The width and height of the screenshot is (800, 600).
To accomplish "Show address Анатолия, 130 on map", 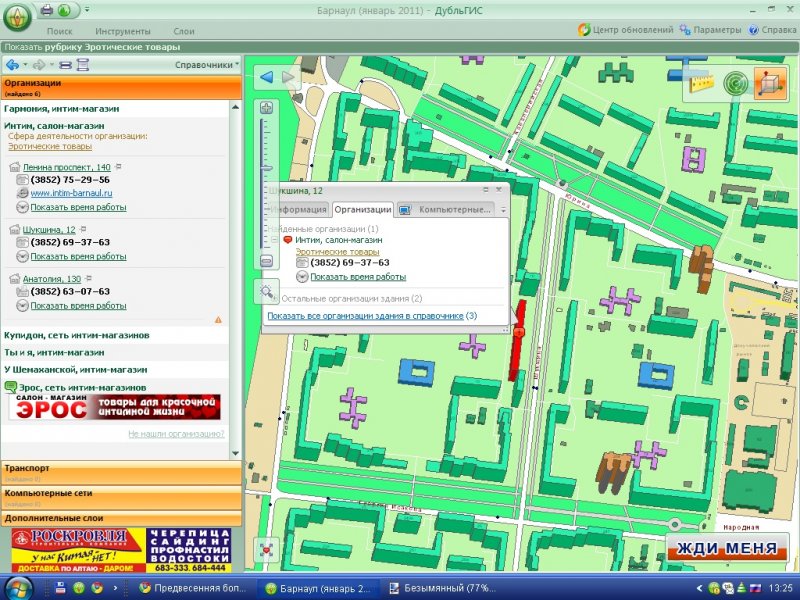I will [52, 279].
